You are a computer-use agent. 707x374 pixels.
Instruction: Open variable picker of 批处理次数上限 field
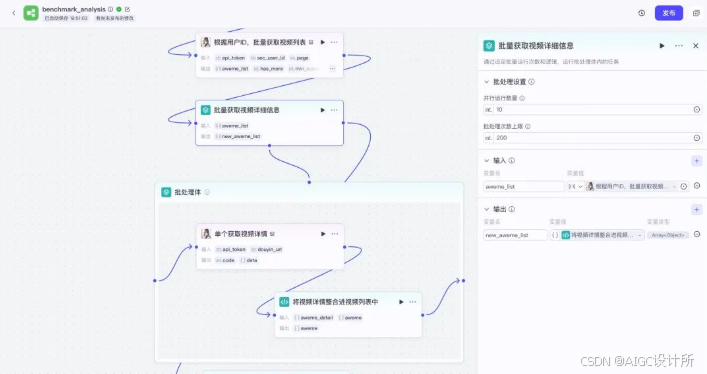tap(697, 138)
